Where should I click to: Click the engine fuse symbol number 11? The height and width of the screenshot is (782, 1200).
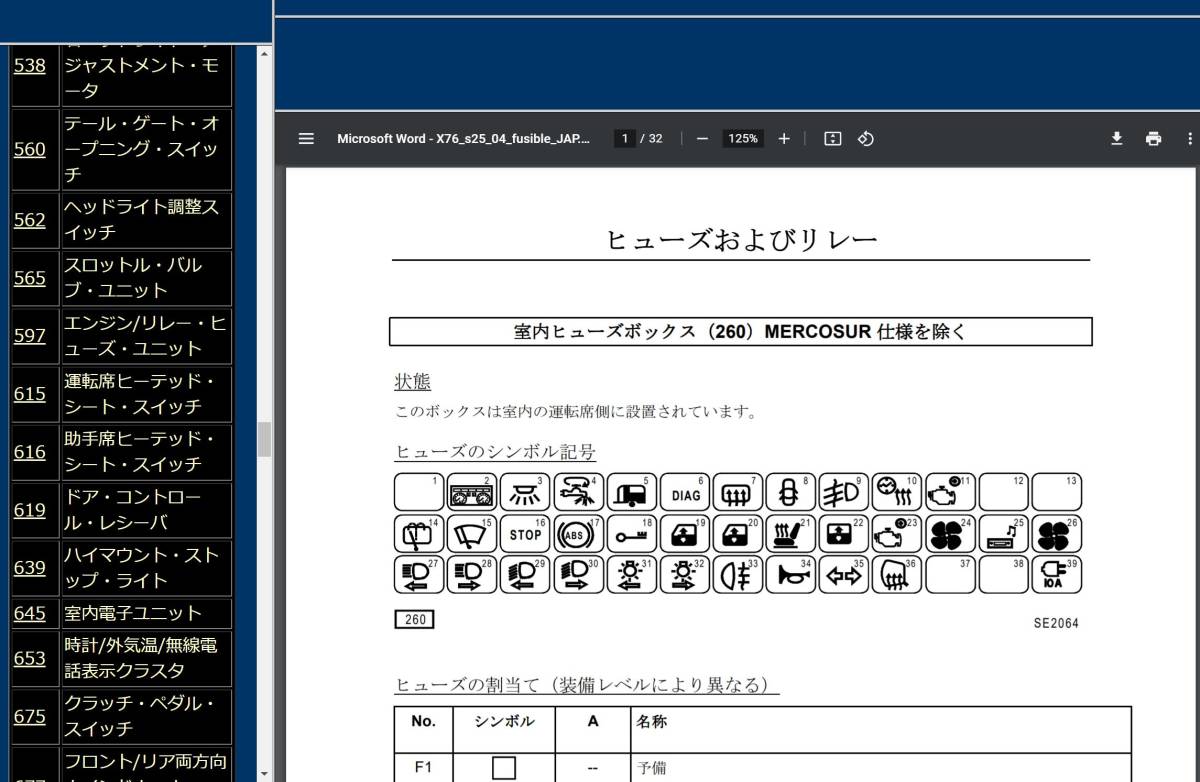point(950,492)
